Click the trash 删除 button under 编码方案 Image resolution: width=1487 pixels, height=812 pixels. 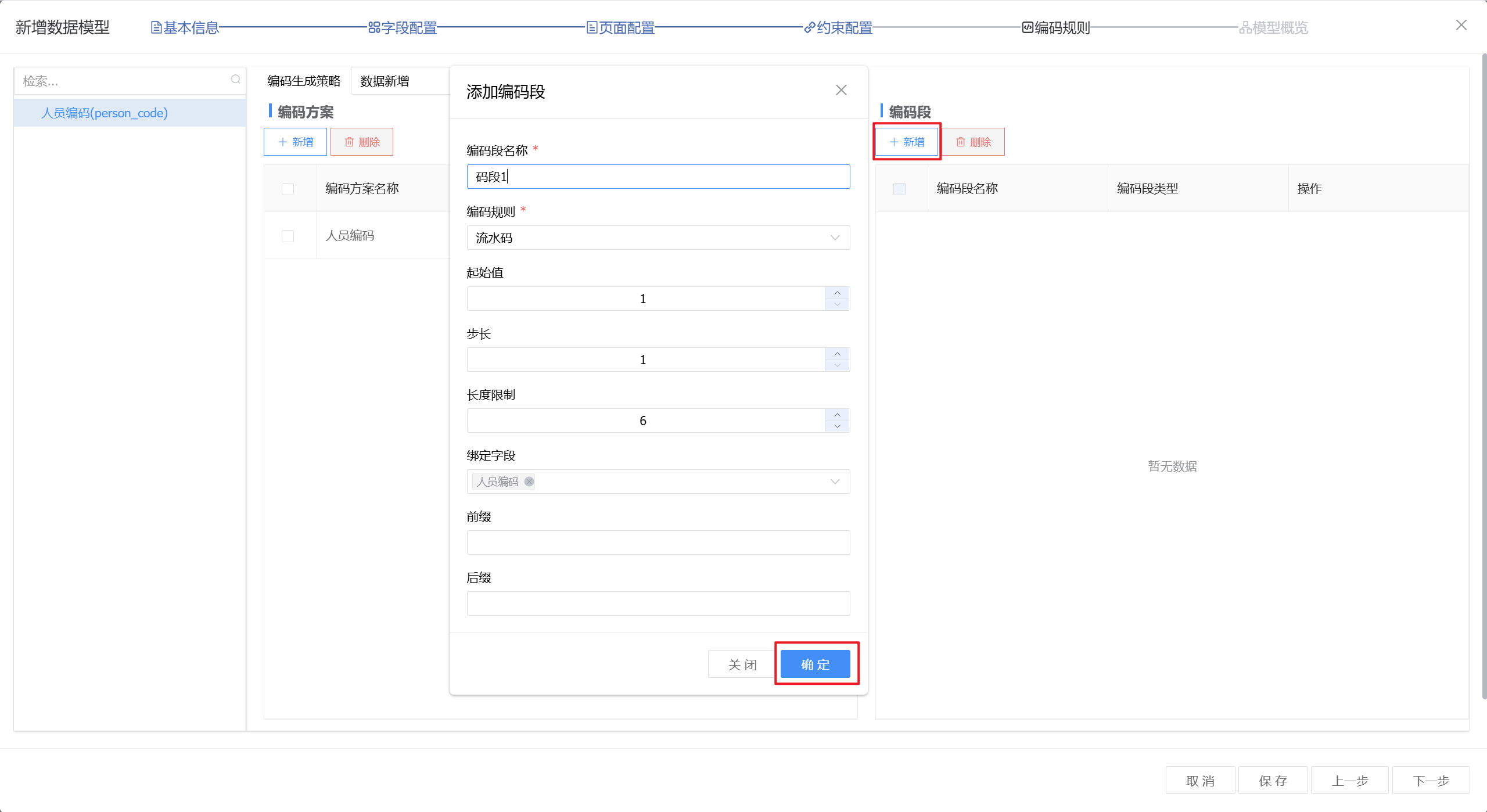362,142
